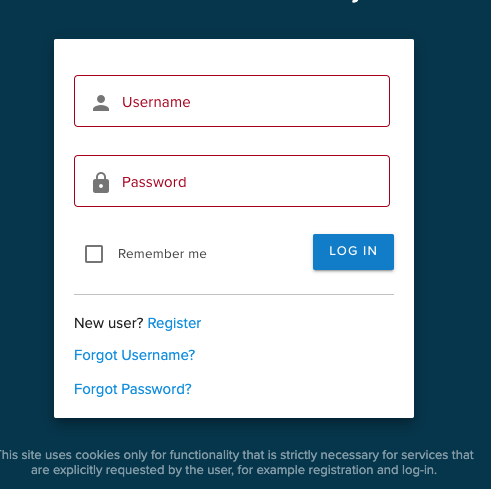This screenshot has width=491, height=489.
Task: Follow the 'Forgot Username?' link
Action: coord(134,355)
